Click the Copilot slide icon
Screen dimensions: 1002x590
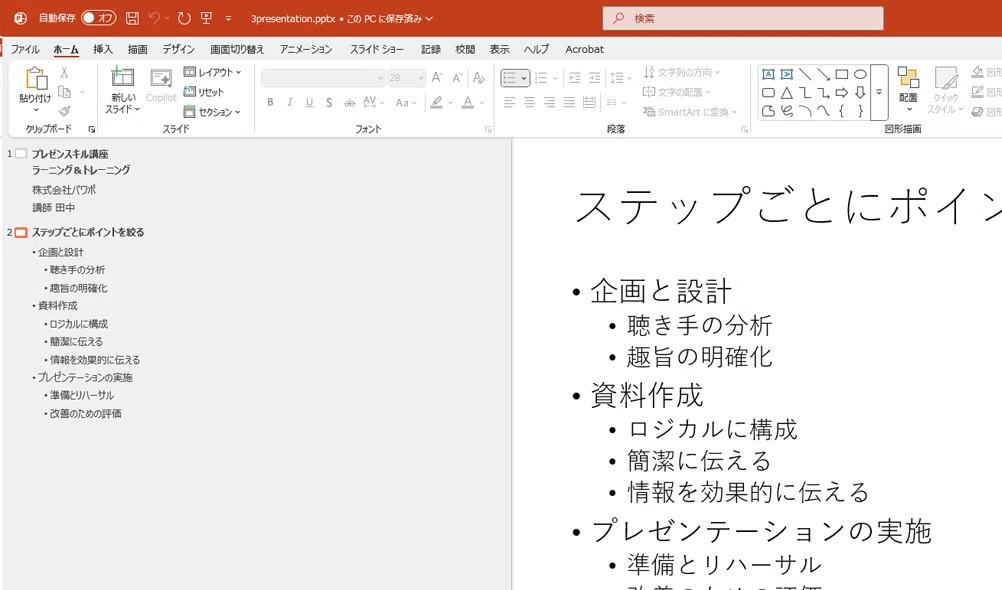(x=161, y=79)
